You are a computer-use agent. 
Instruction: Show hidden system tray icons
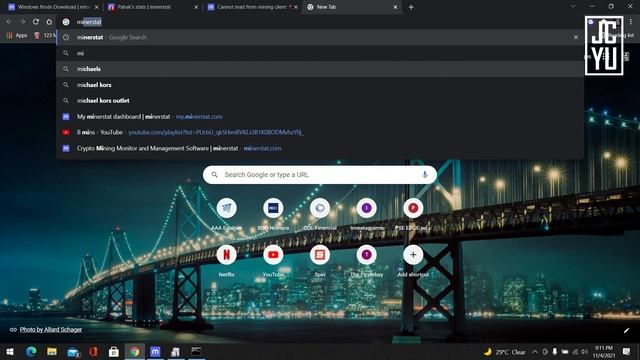click(x=535, y=351)
